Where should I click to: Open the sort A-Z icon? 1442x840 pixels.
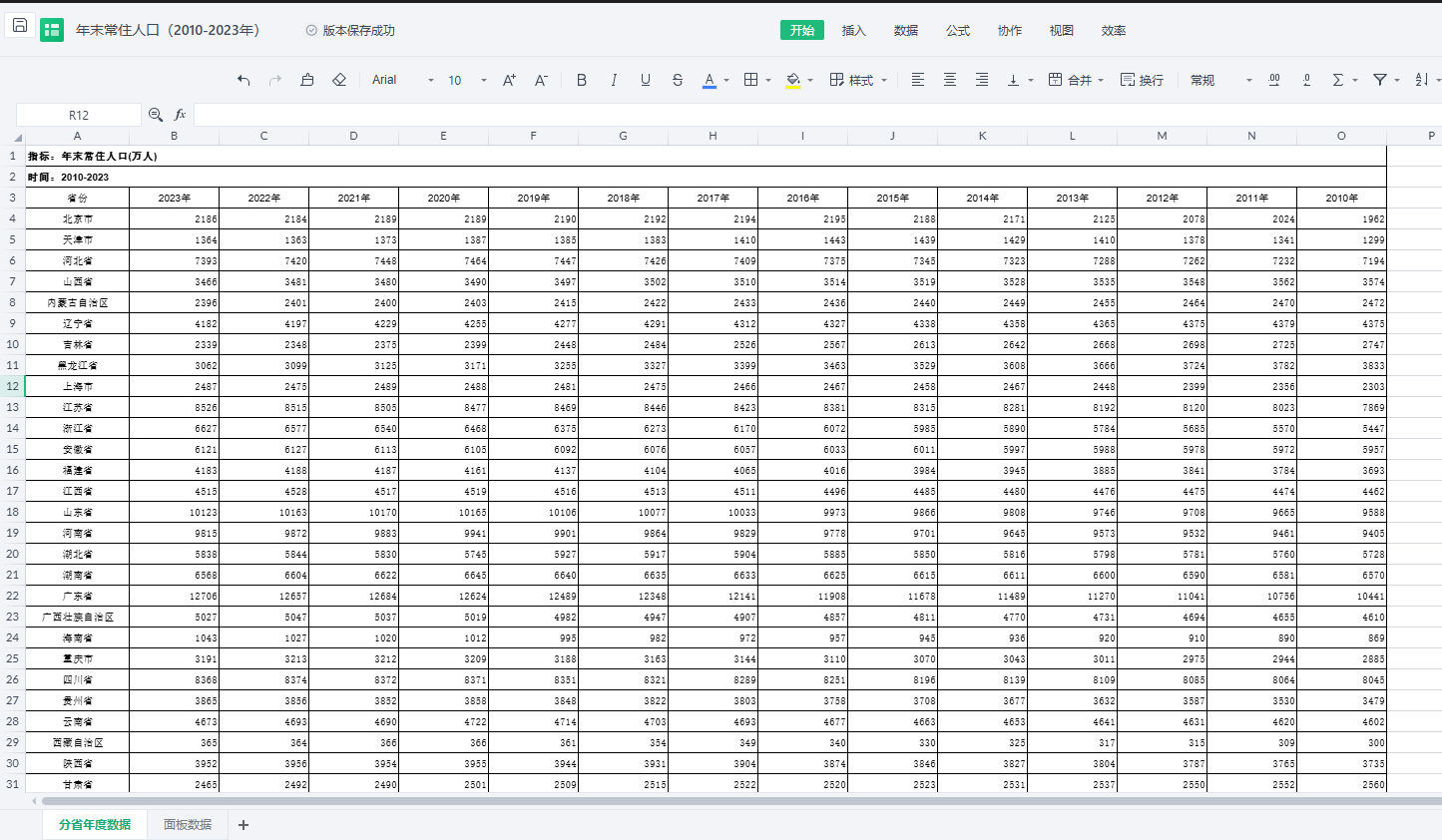point(1422,80)
